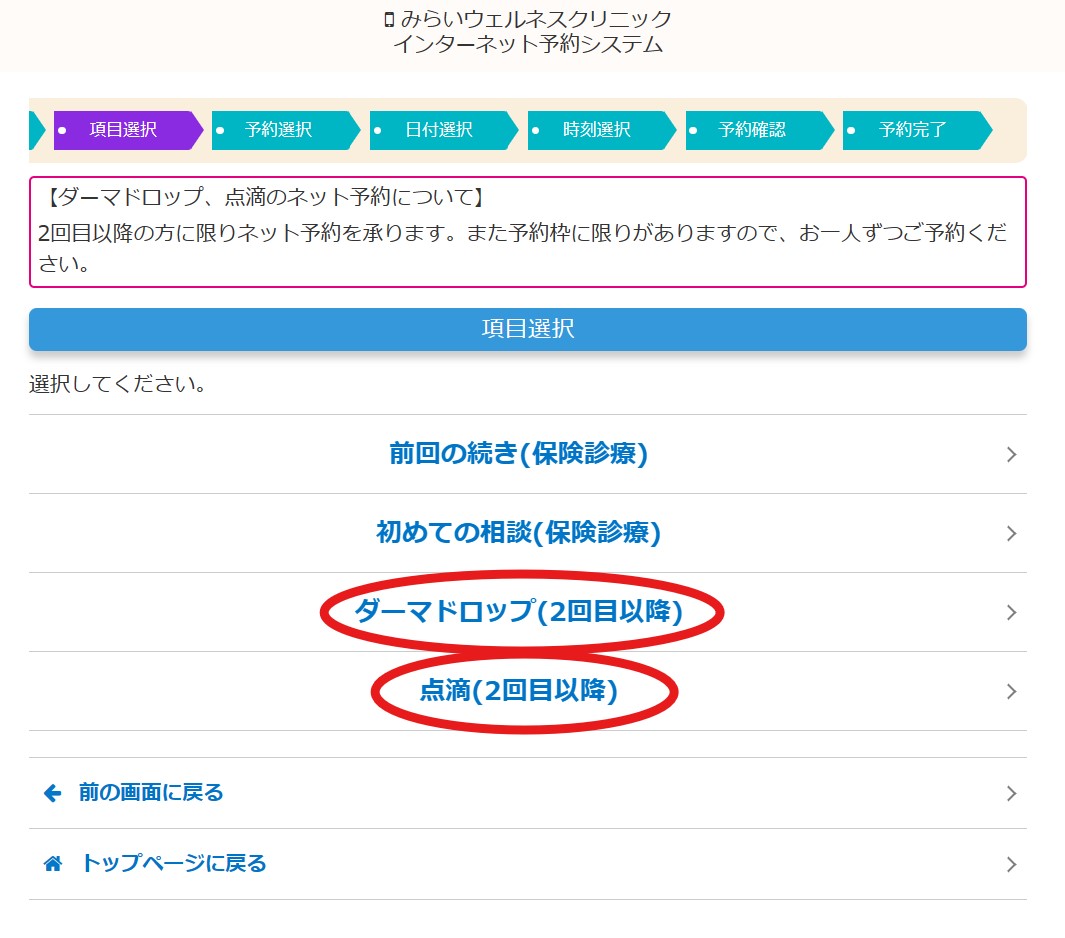Click the home icon beside トップページに戻る
Image resolution: width=1065 pixels, height=938 pixels.
click(52, 864)
